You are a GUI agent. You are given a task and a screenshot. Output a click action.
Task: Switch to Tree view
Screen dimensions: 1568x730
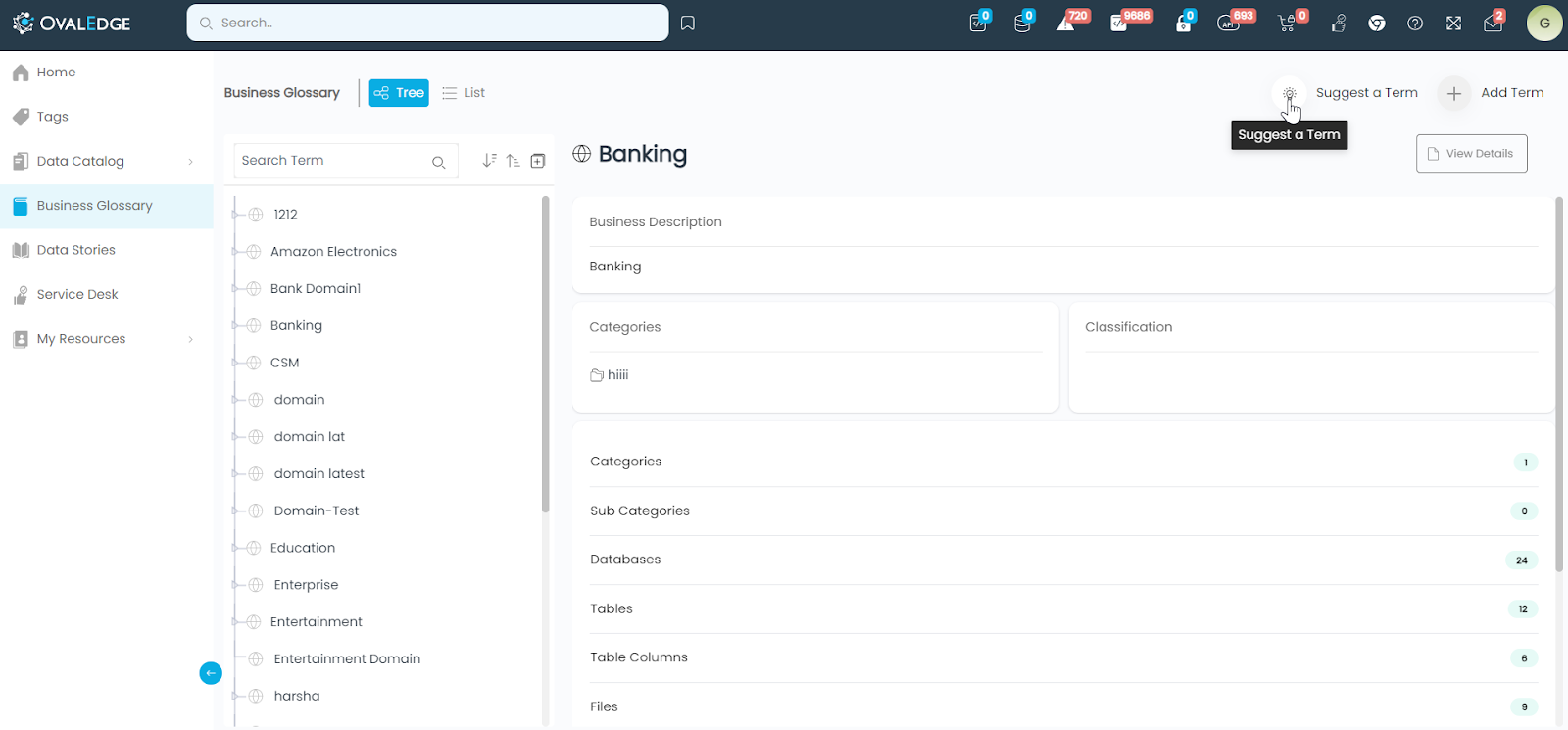(x=399, y=93)
